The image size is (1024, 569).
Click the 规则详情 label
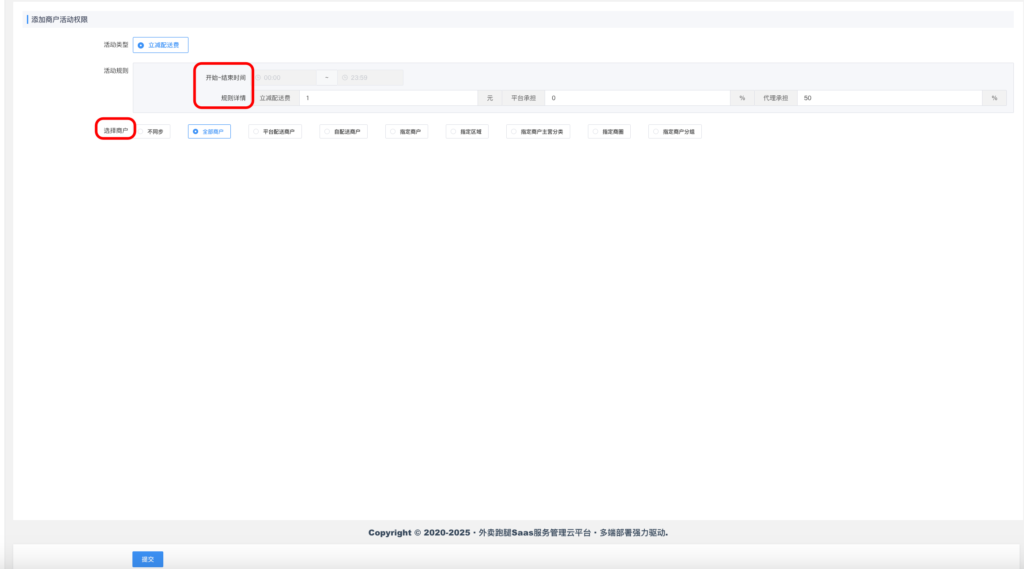pyautogui.click(x=233, y=98)
